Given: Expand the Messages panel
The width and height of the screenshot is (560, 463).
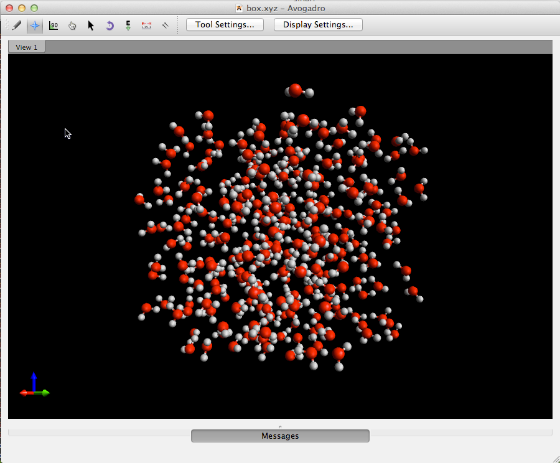Looking at the screenshot, I should pyautogui.click(x=280, y=436).
